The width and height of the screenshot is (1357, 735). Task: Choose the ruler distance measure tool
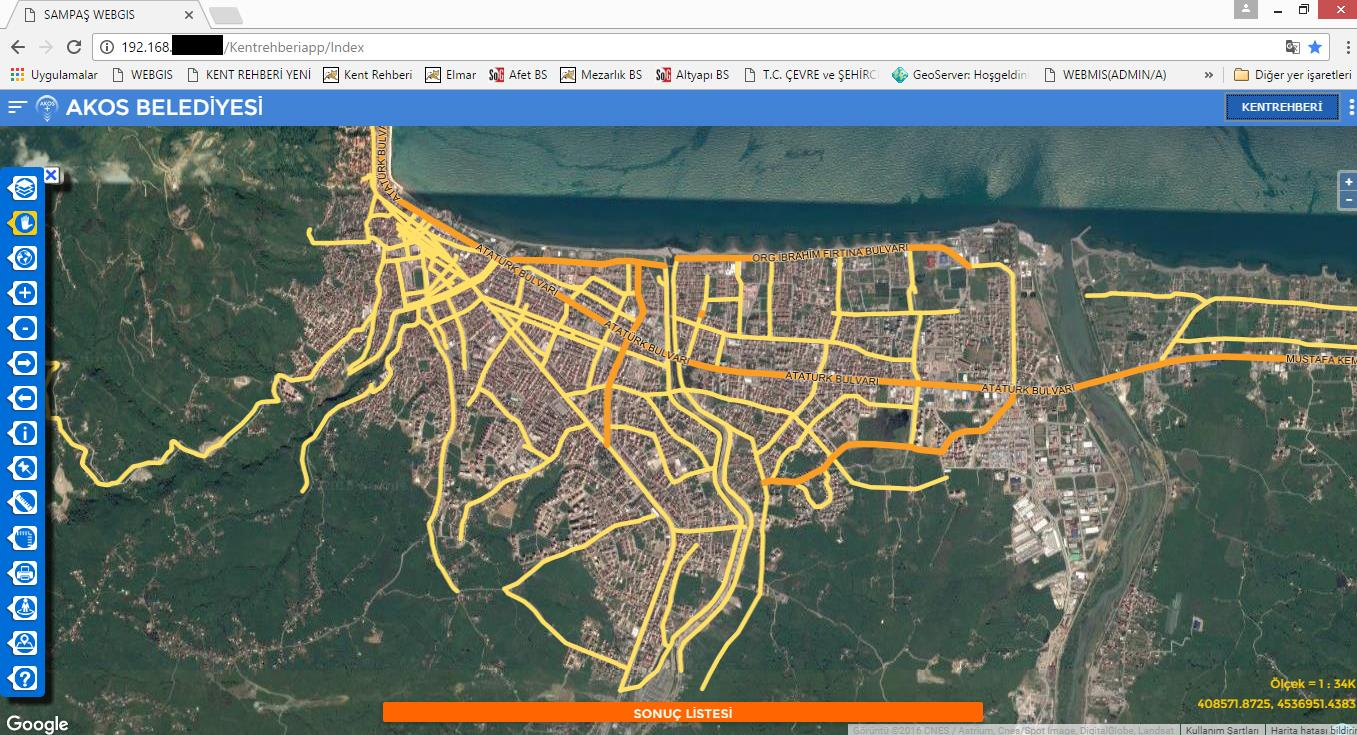(x=24, y=502)
